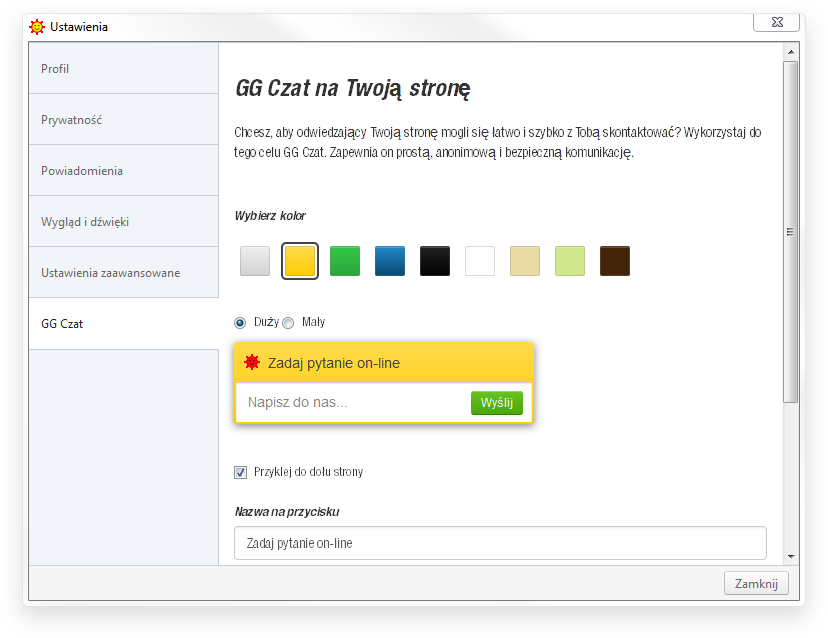Click the GG sun icon in title bar
Image resolution: width=828 pixels, height=638 pixels.
(x=37, y=27)
